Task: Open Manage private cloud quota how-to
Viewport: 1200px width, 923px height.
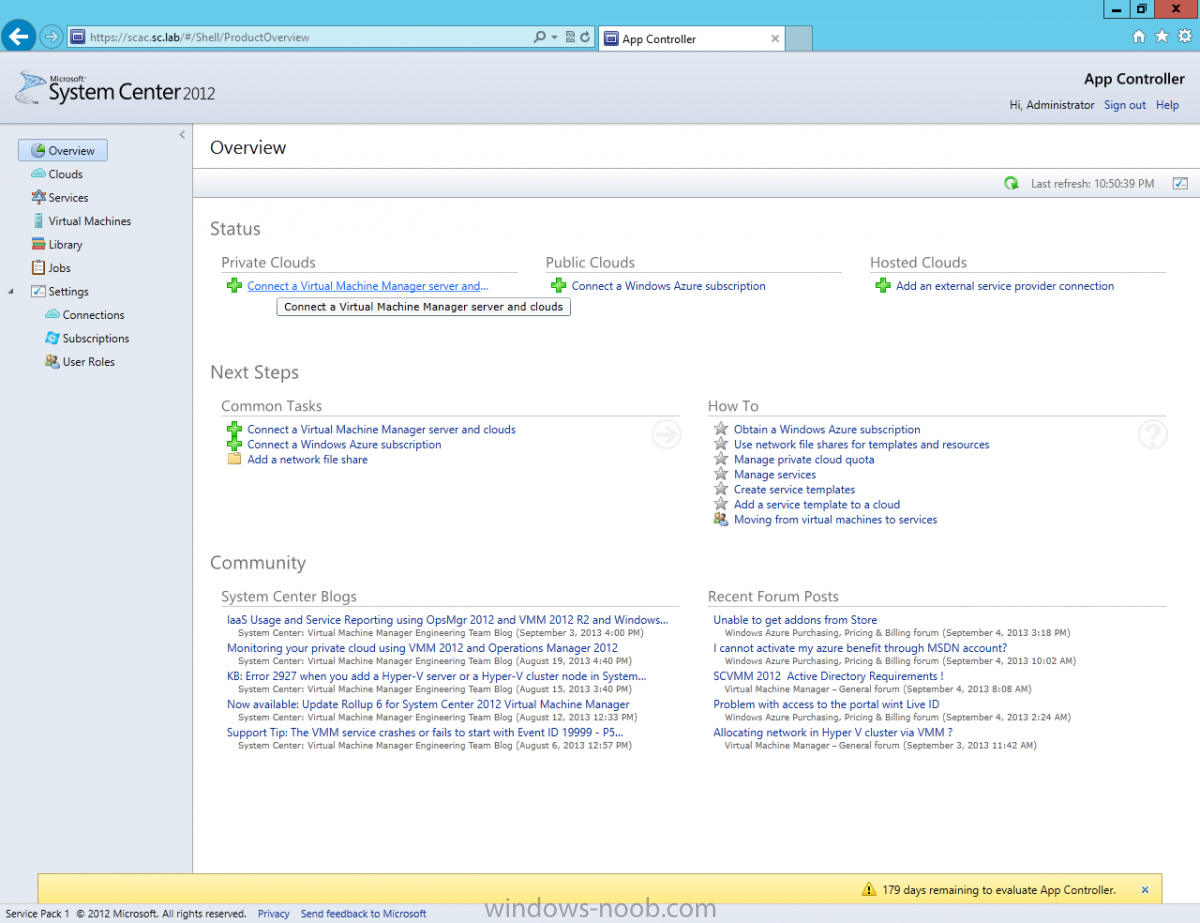Action: (x=804, y=460)
